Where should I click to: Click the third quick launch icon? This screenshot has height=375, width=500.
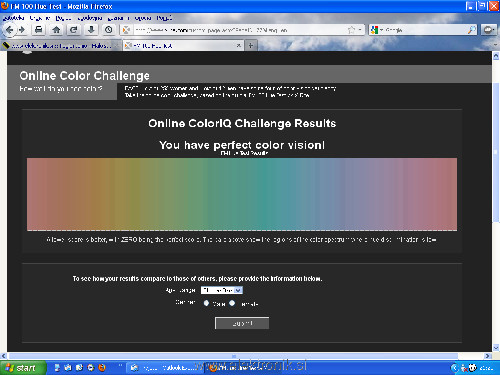click(x=79, y=368)
